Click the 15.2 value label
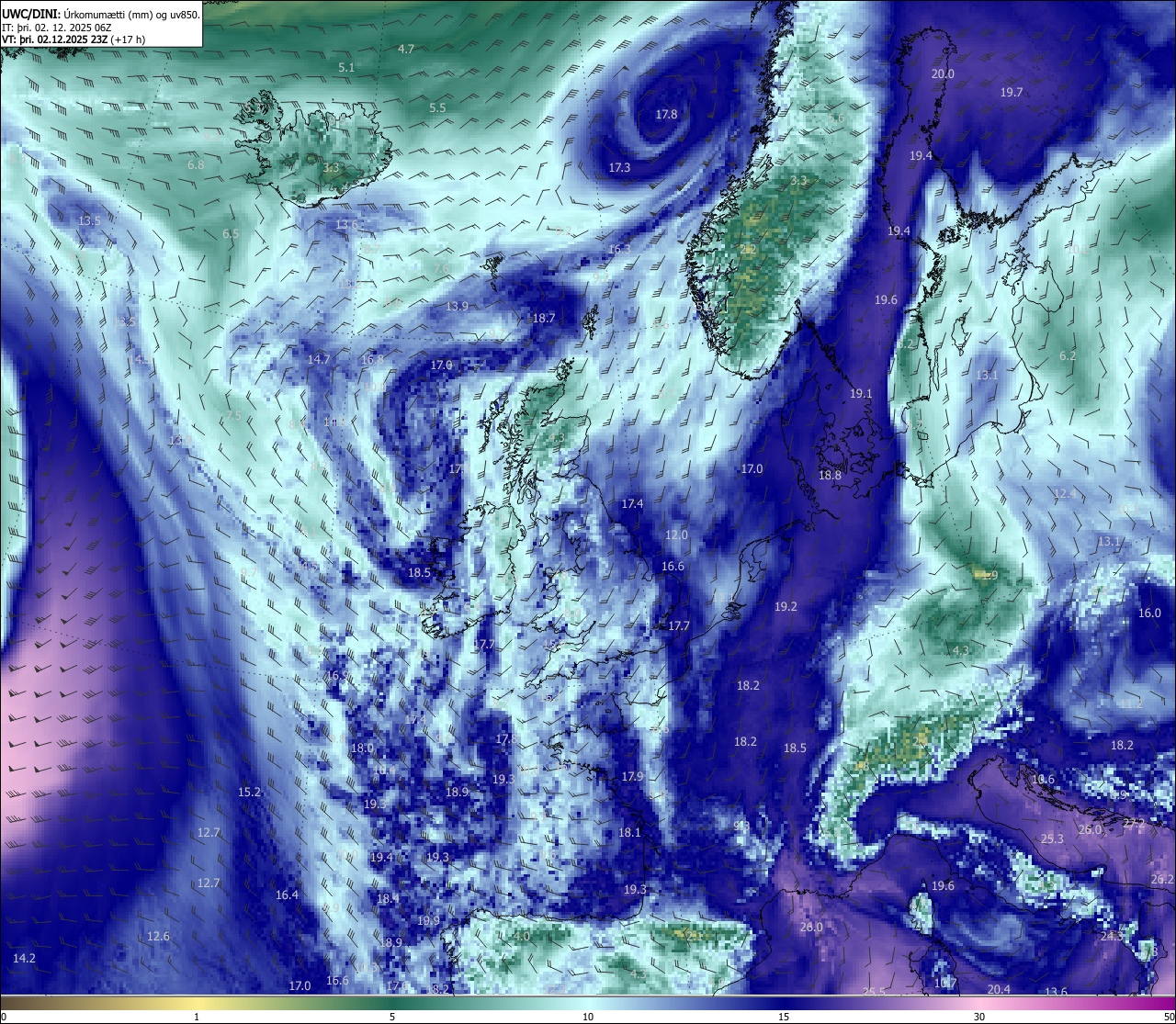The height and width of the screenshot is (1024, 1176). pos(249,793)
